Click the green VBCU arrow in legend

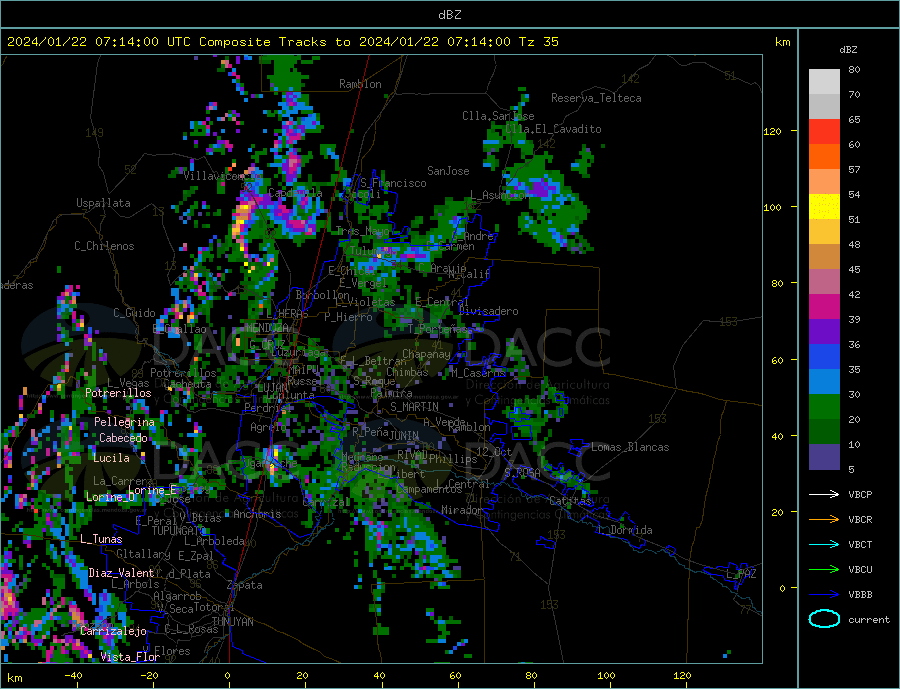click(x=824, y=570)
